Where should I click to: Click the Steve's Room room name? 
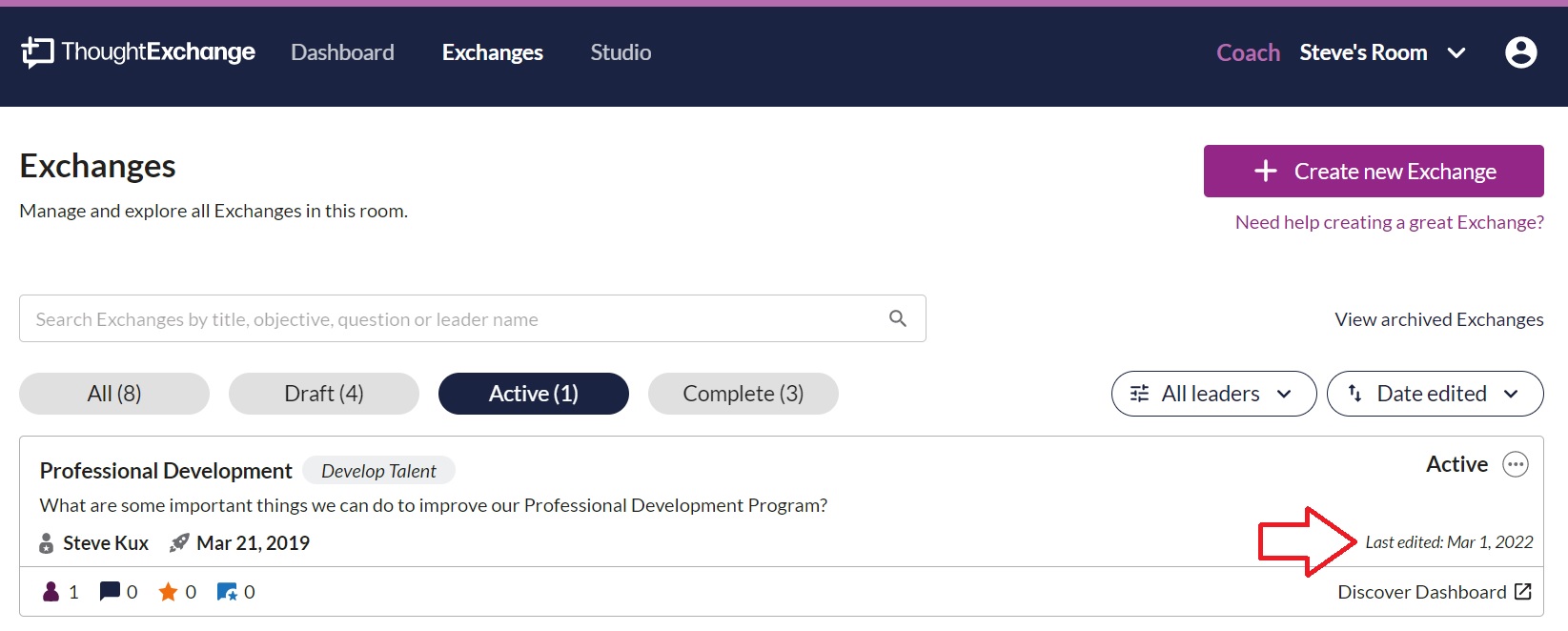pyautogui.click(x=1363, y=52)
